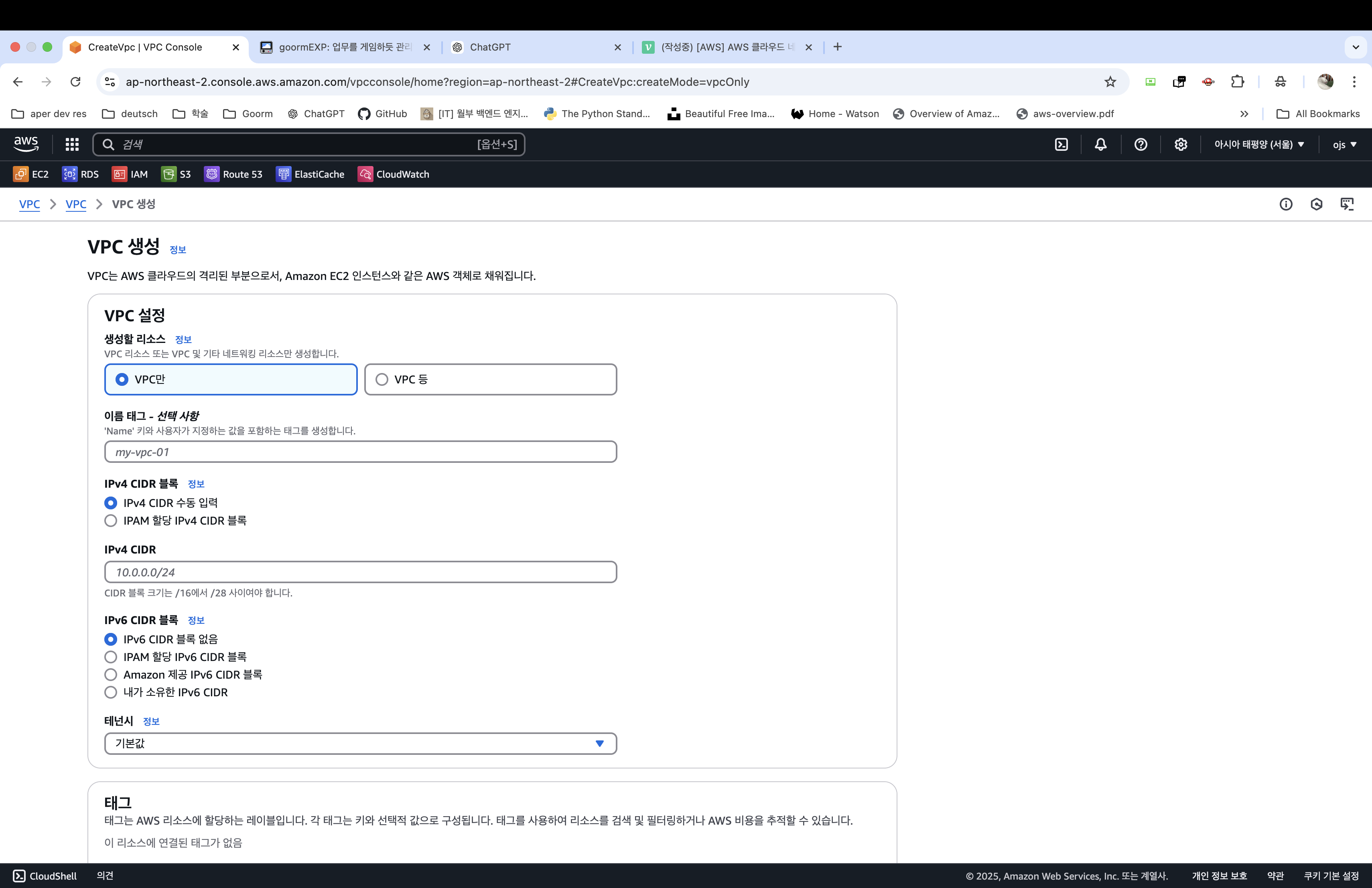Click the hexagon clock icon beside breadcrumbs
This screenshot has height=888, width=1372.
coord(1316,204)
